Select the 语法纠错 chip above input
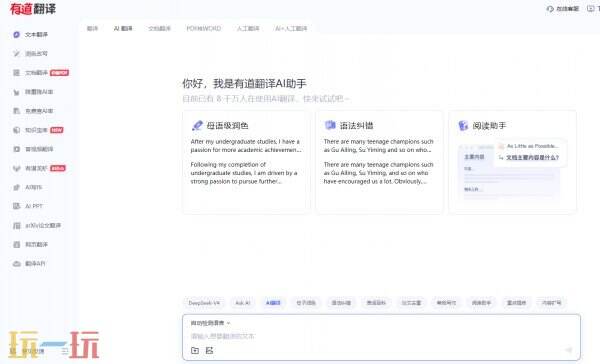 pyautogui.click(x=341, y=303)
